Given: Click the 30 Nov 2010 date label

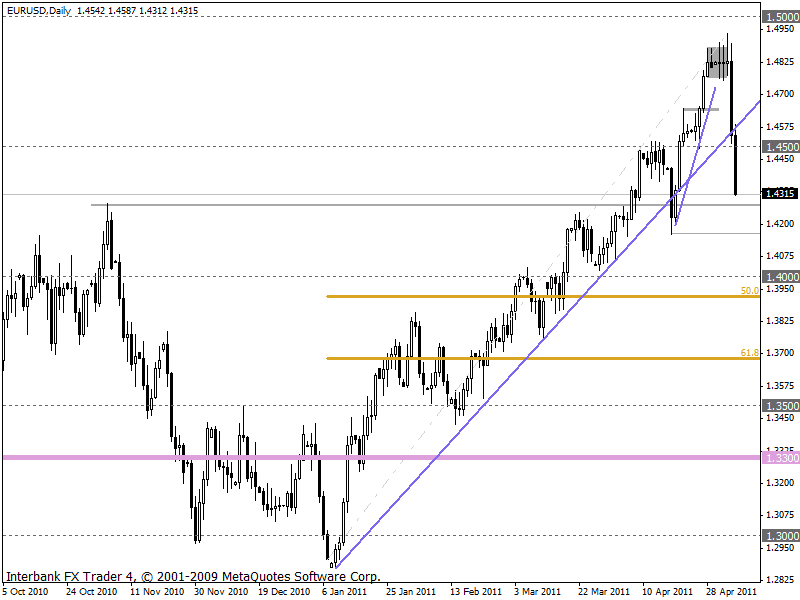Looking at the screenshot, I should 221,592.
